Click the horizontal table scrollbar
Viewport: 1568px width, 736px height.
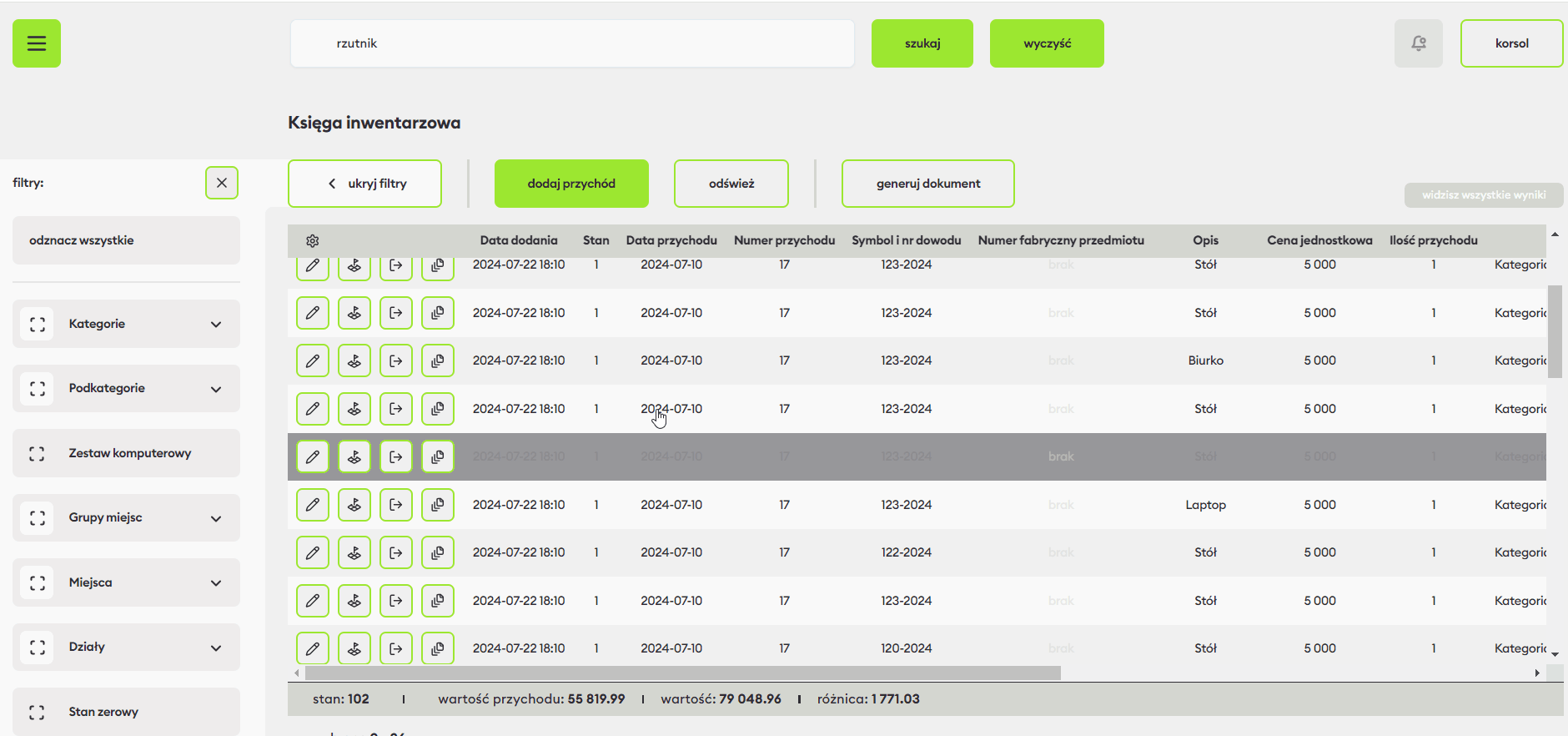[x=682, y=673]
